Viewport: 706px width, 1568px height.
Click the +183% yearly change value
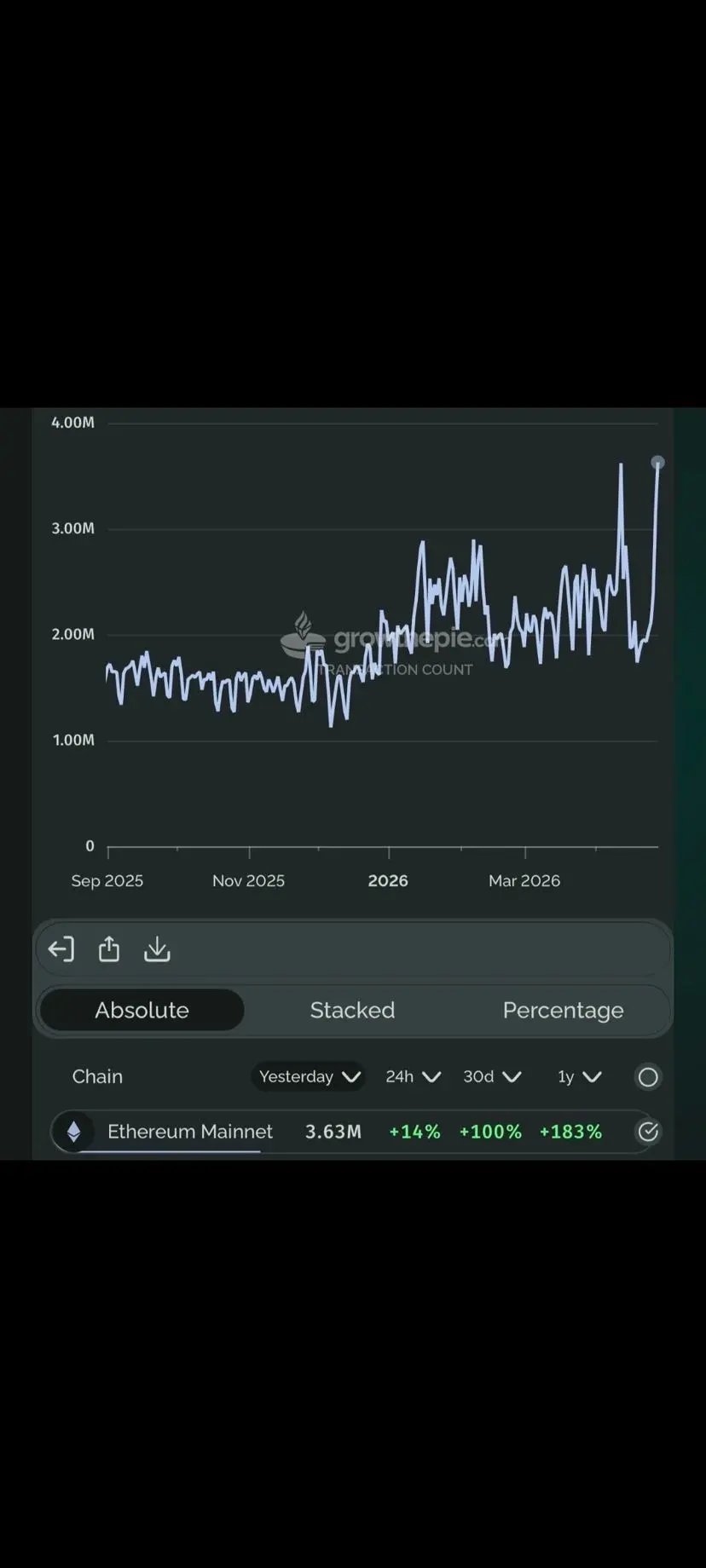(x=570, y=1132)
